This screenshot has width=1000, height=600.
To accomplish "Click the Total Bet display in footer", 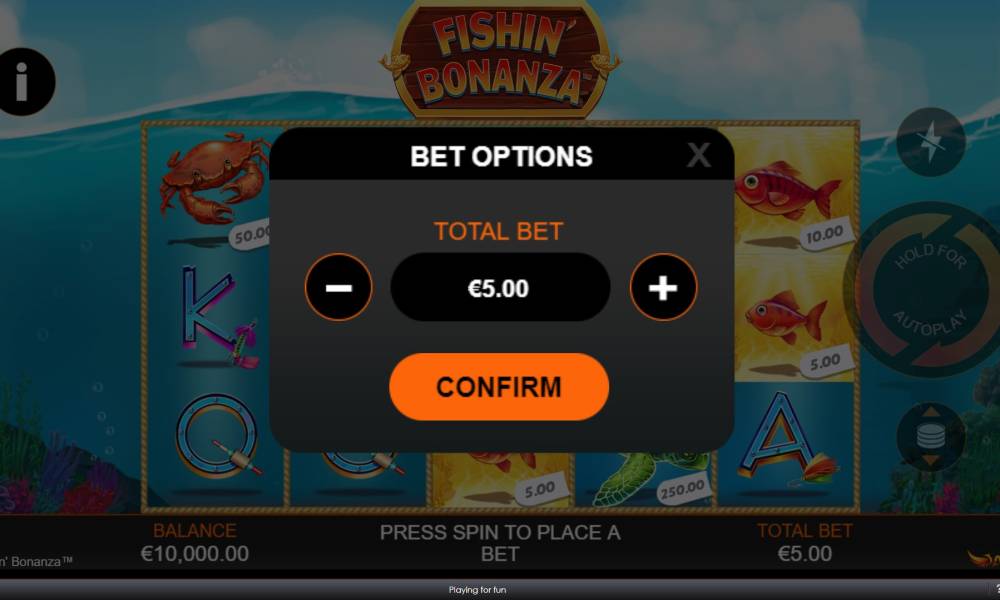I will [805, 542].
